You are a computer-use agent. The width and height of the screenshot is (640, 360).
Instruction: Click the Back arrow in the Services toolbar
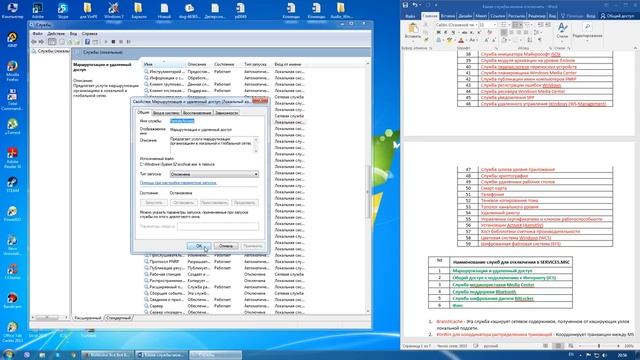click(34, 42)
